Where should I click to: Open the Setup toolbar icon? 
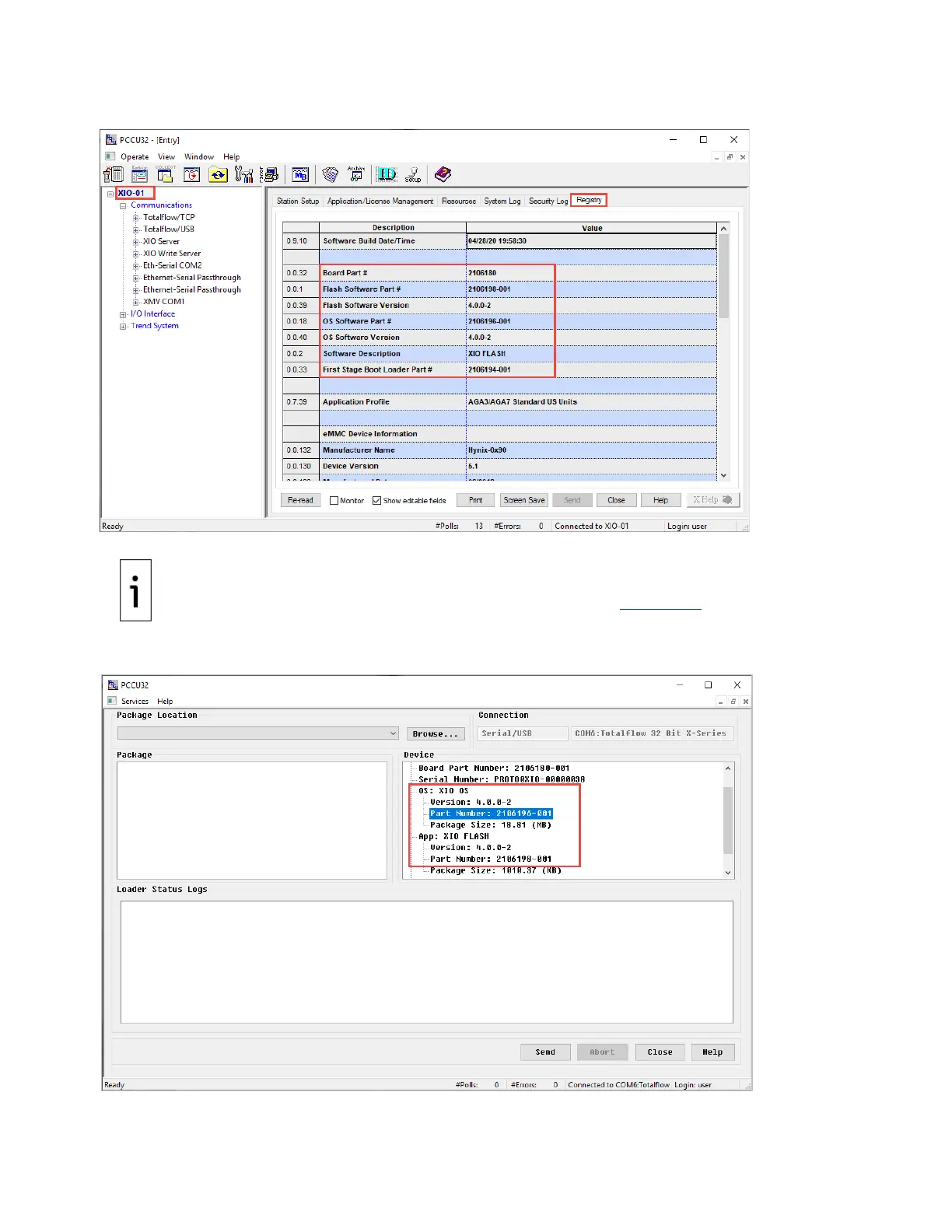coord(413,175)
